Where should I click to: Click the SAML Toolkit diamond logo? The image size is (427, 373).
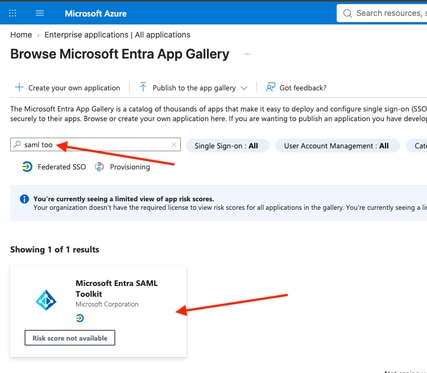pos(46,300)
